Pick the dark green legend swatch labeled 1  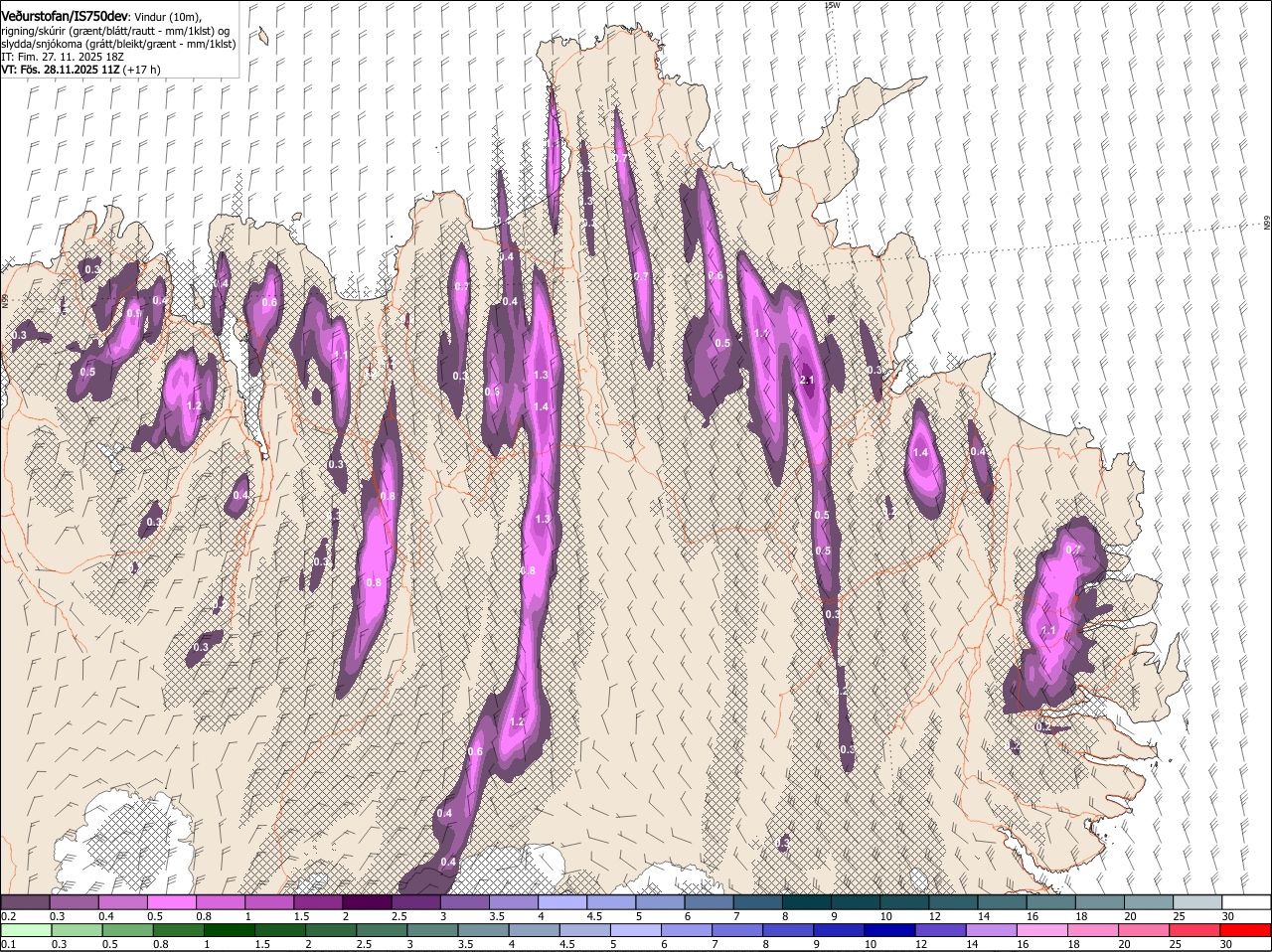coord(229,931)
